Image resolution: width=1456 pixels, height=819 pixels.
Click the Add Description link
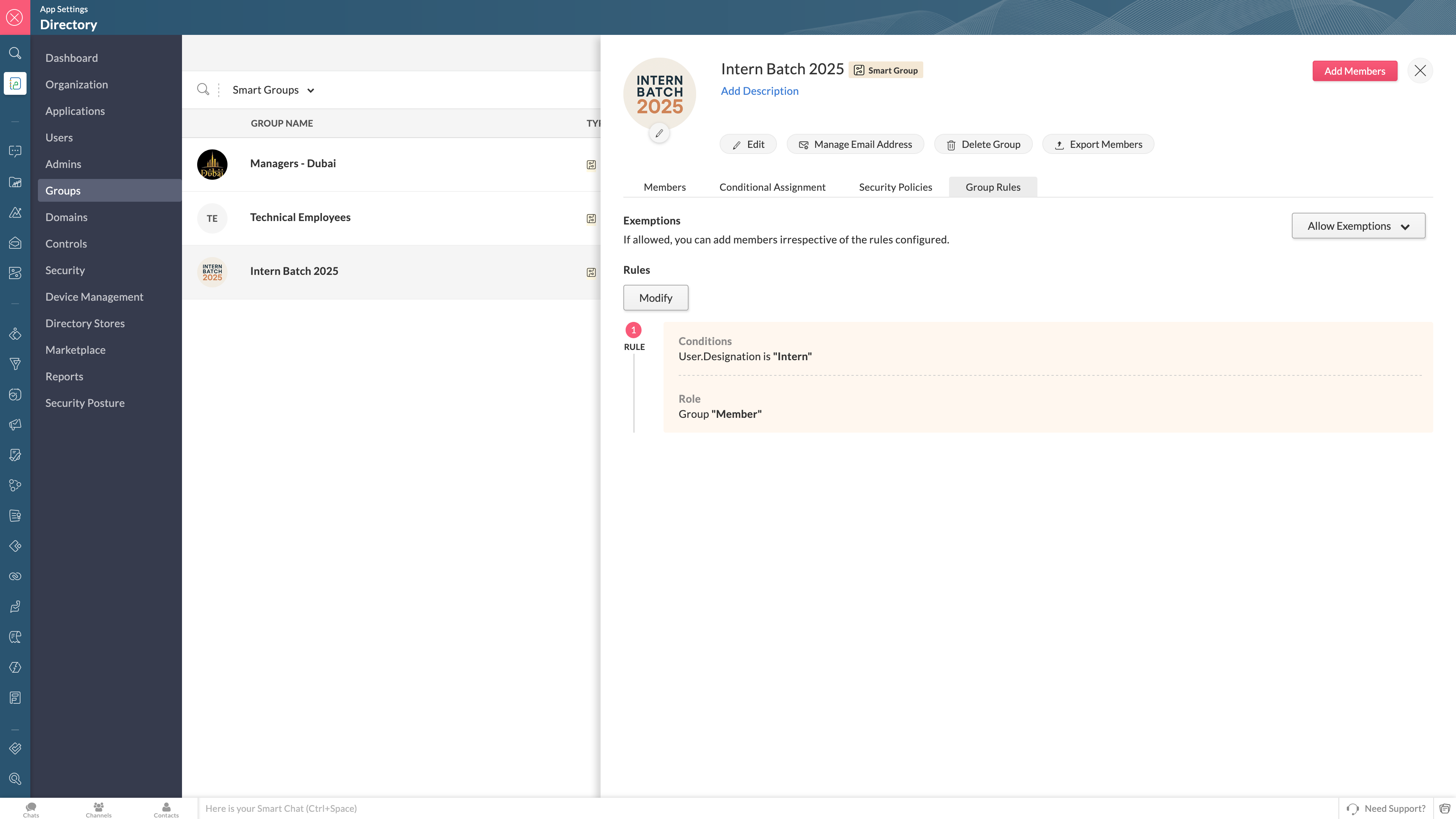pos(759,91)
